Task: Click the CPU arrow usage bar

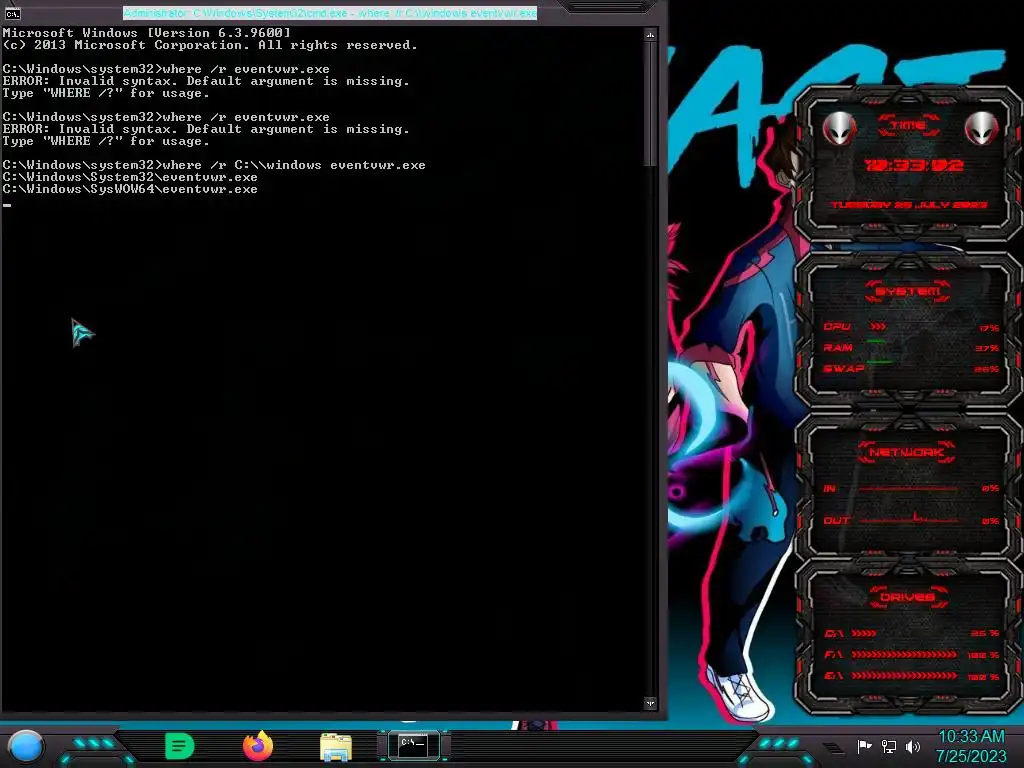Action: [878, 327]
